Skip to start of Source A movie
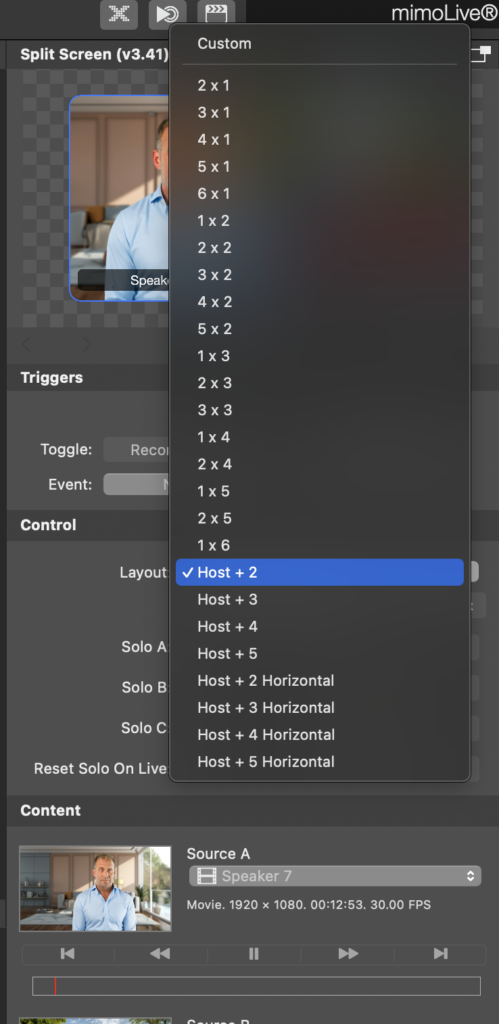 point(67,953)
